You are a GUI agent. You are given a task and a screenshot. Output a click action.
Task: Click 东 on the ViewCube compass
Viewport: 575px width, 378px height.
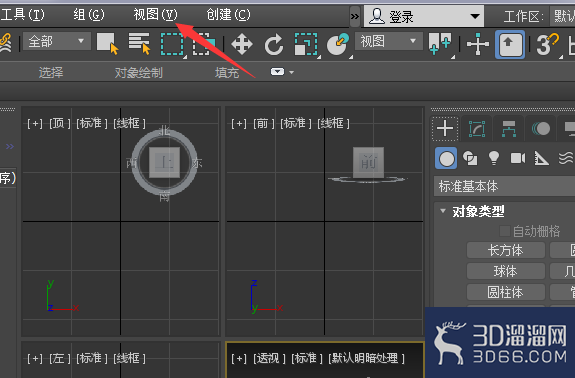(197, 163)
